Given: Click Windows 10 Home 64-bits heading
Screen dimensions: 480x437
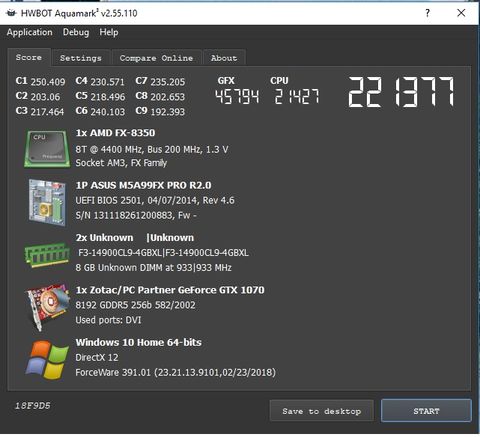Looking at the screenshot, I should tap(139, 342).
